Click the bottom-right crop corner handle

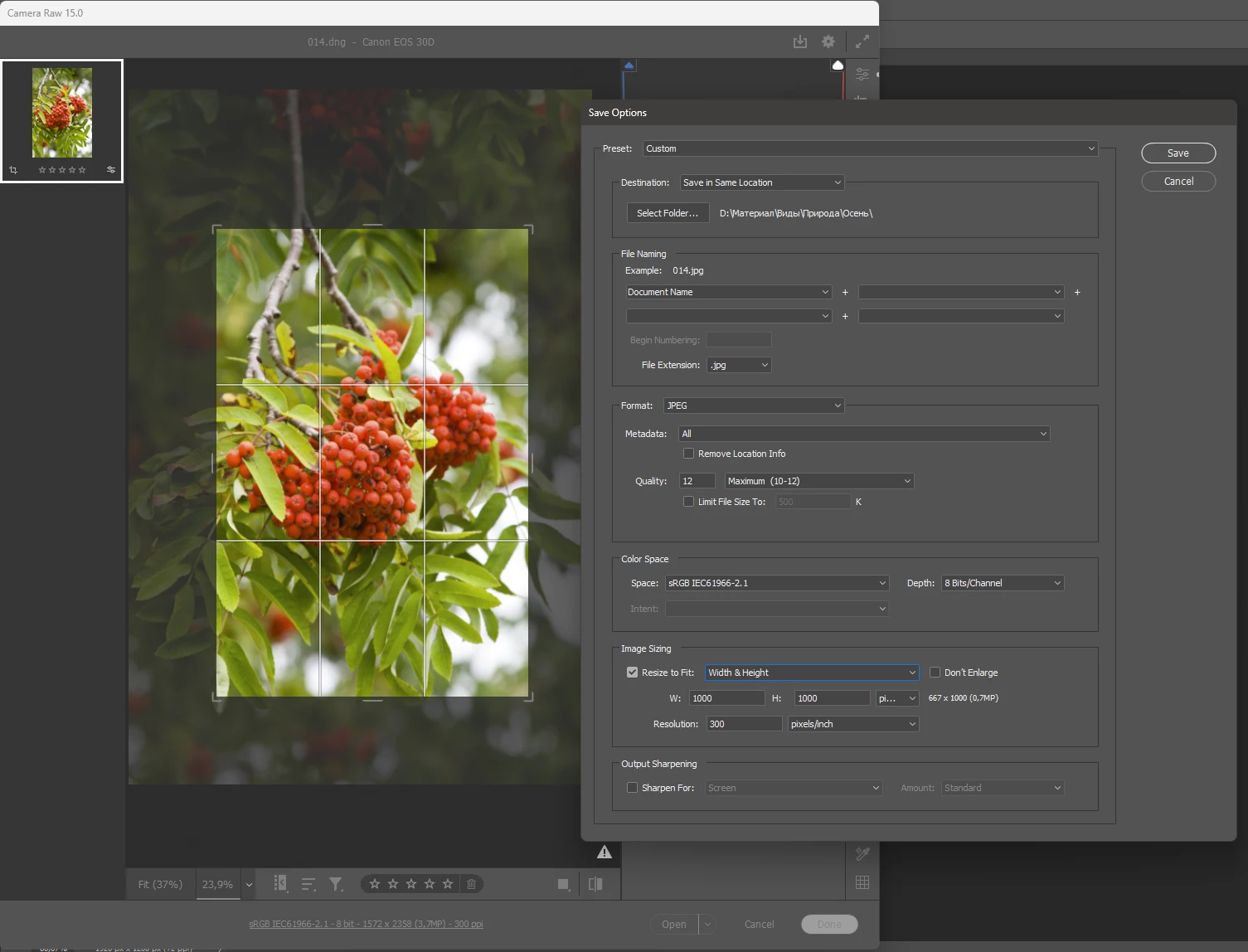click(528, 697)
